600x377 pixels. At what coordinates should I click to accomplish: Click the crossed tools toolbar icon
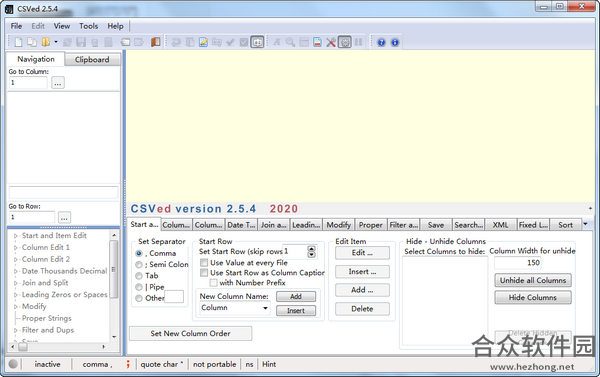[331, 42]
